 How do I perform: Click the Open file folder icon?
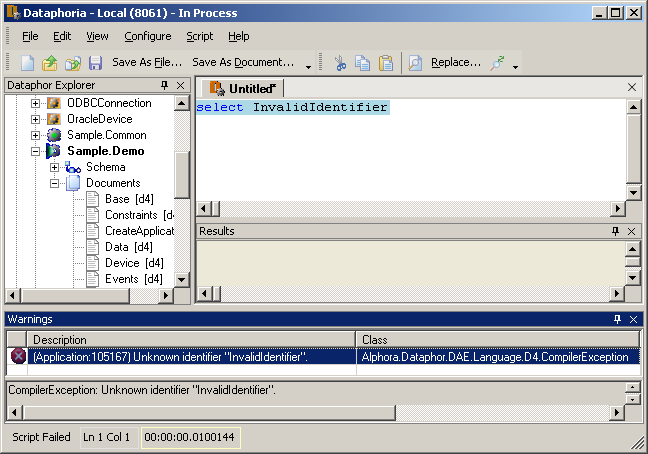[x=50, y=63]
